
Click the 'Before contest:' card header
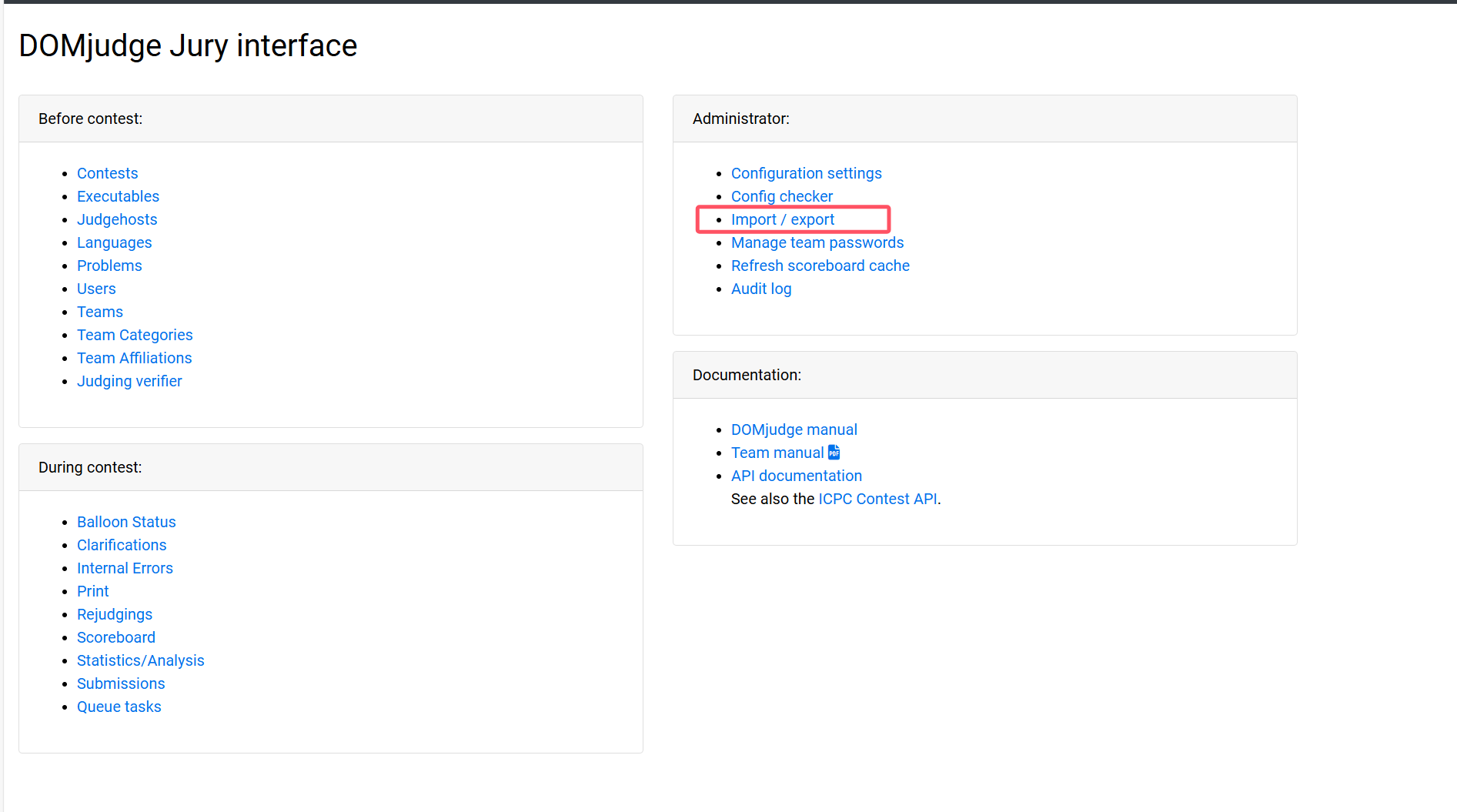point(331,119)
